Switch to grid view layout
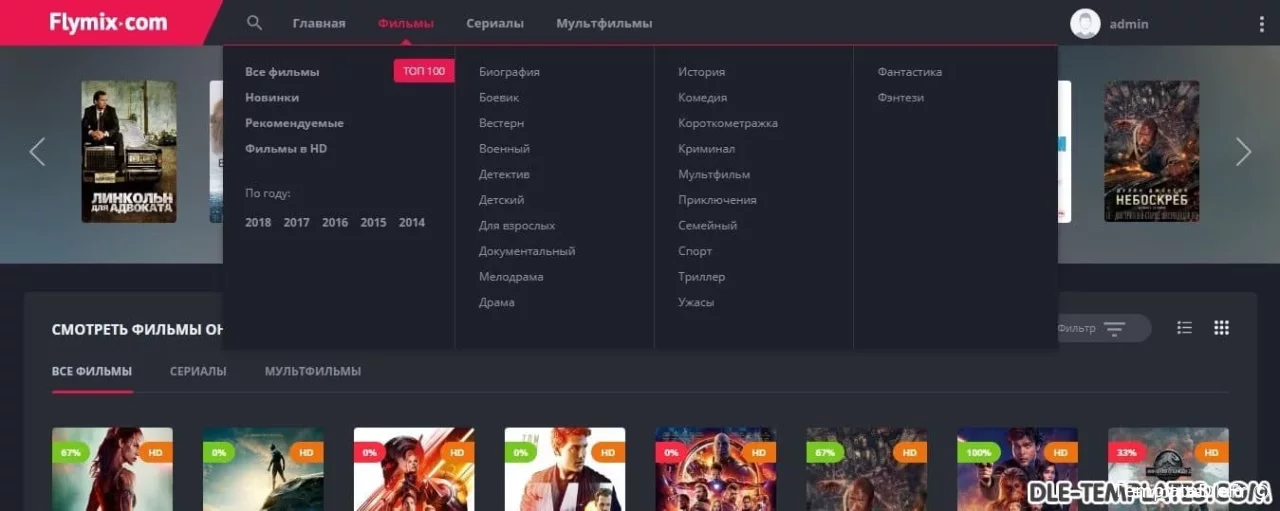This screenshot has width=1280, height=511. tap(1221, 328)
